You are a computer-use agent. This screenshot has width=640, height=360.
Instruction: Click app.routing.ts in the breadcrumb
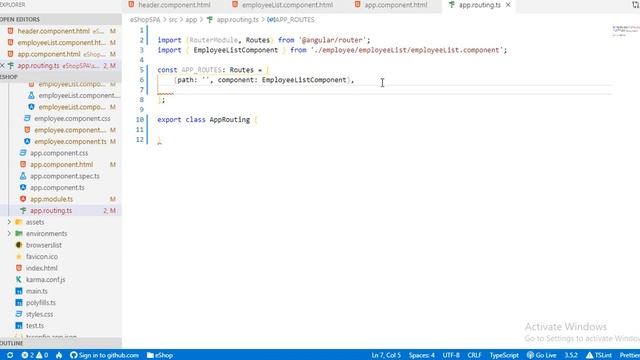coord(237,20)
